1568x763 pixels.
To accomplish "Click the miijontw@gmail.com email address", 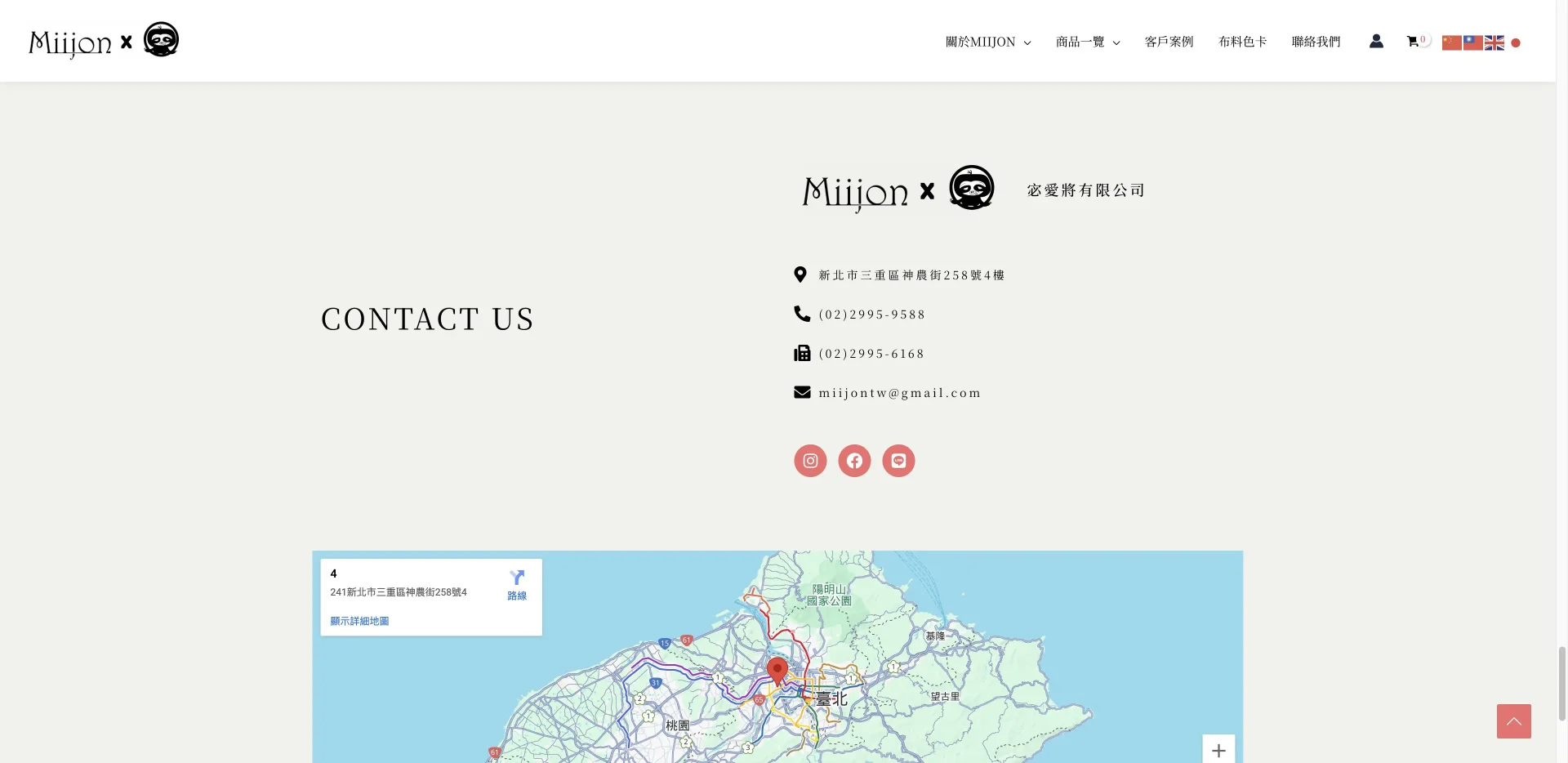I will point(899,393).
